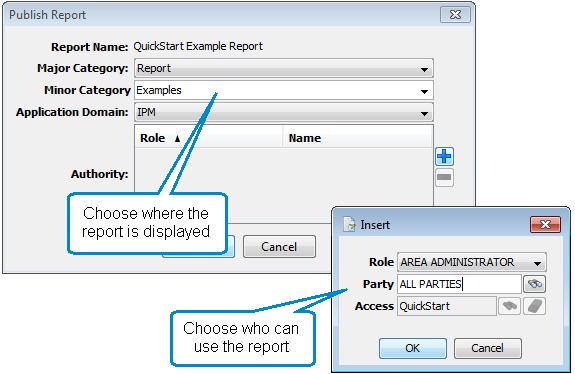Expand the Application Domain dropdown

424,113
